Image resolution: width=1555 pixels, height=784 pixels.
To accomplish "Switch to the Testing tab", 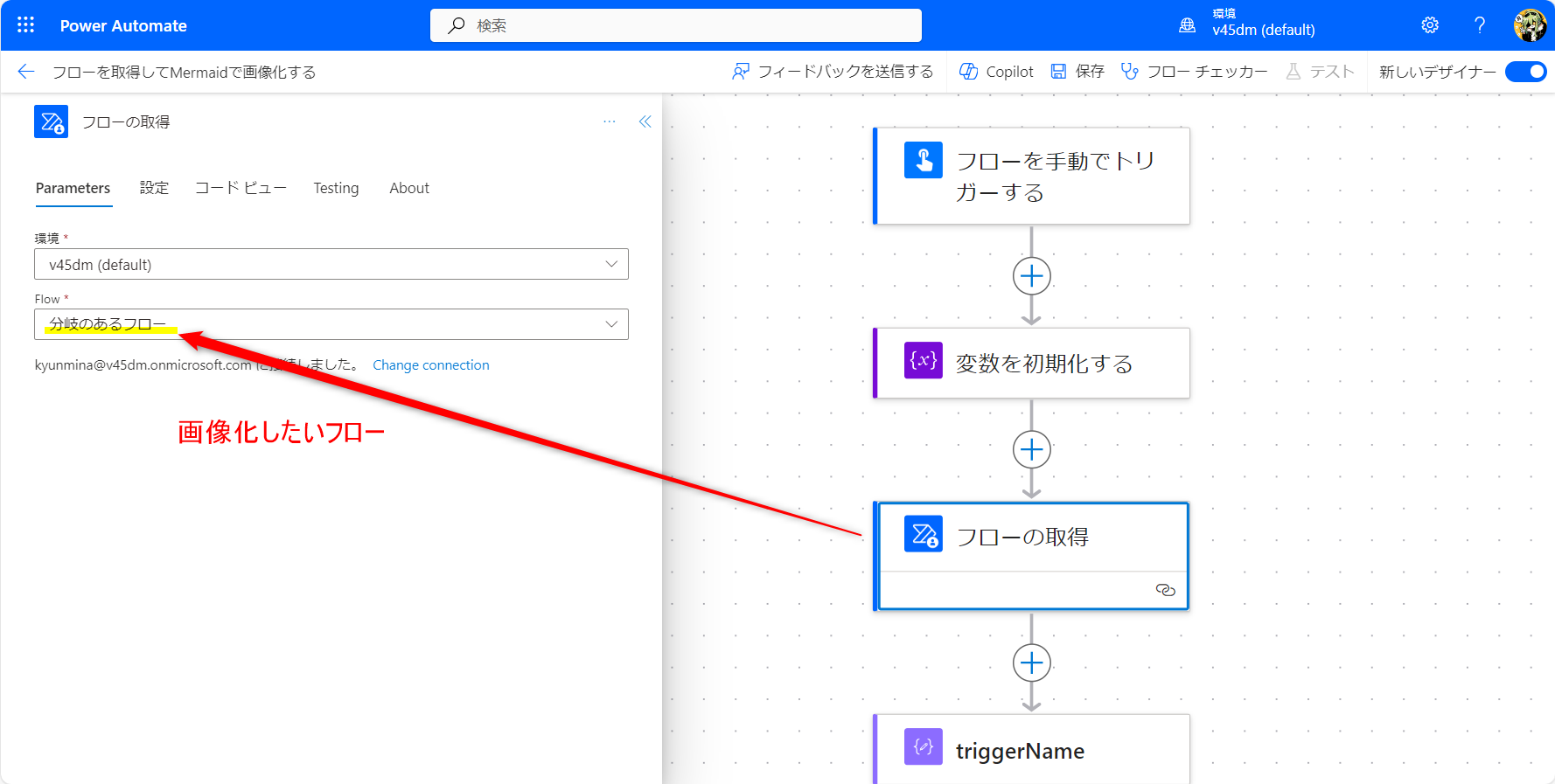I will pos(337,188).
